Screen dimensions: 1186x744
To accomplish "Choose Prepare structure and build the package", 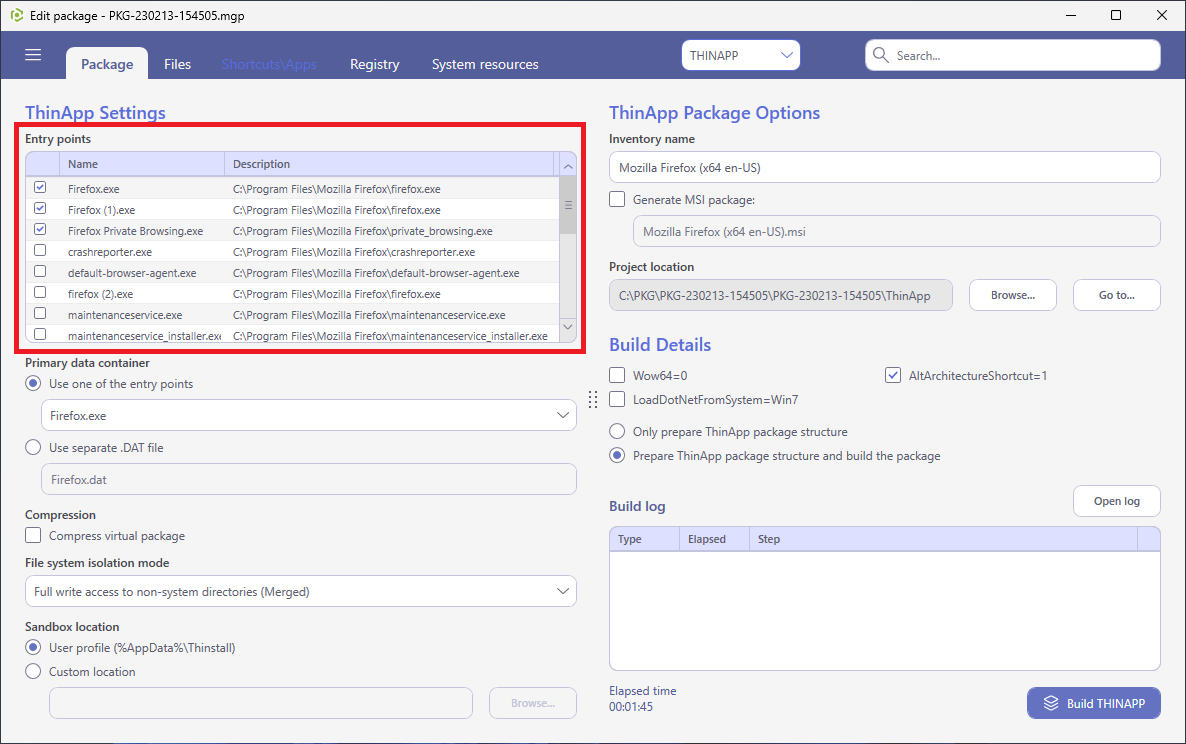I will click(617, 456).
